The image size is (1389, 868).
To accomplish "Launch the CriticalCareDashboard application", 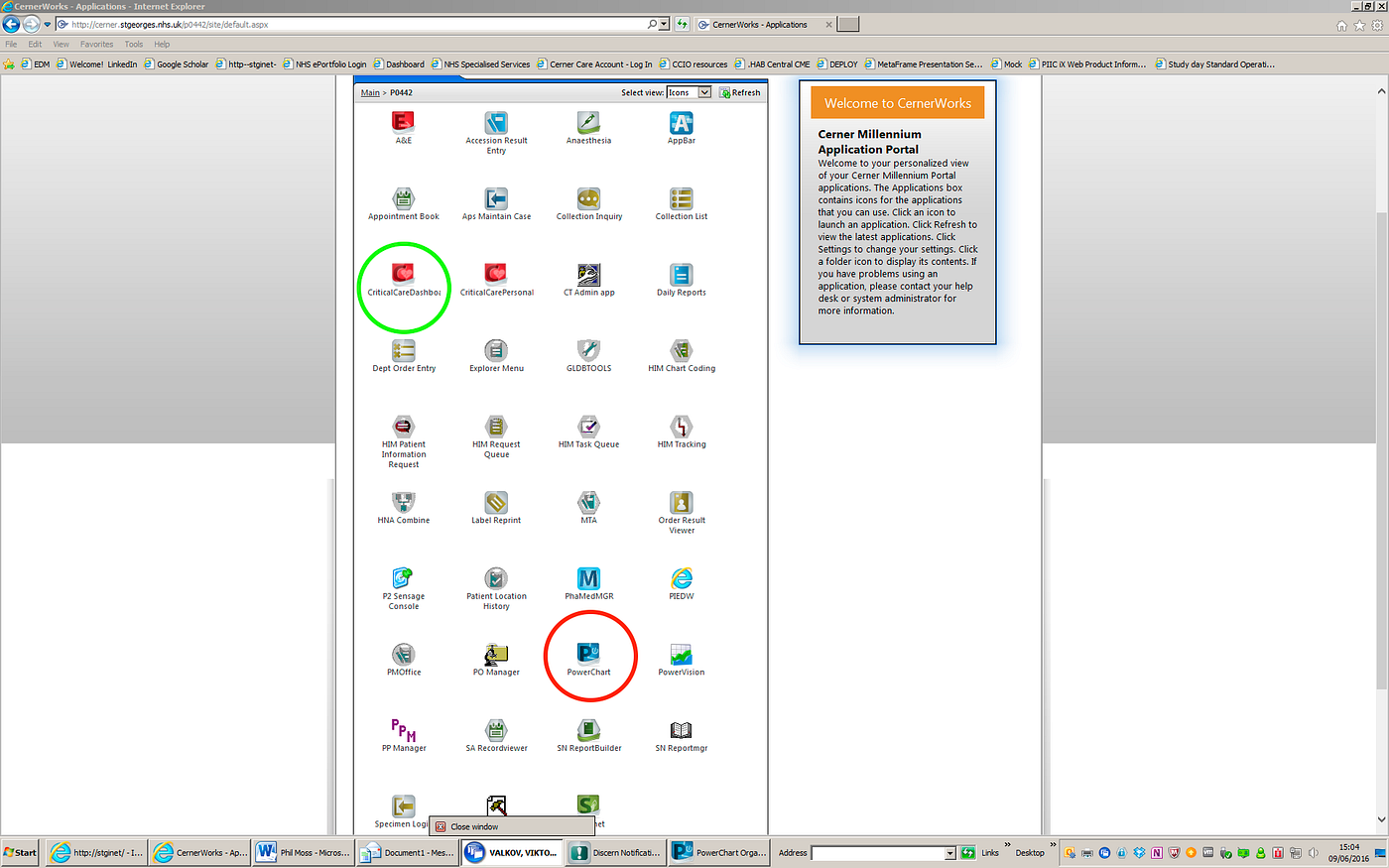I will [403, 275].
